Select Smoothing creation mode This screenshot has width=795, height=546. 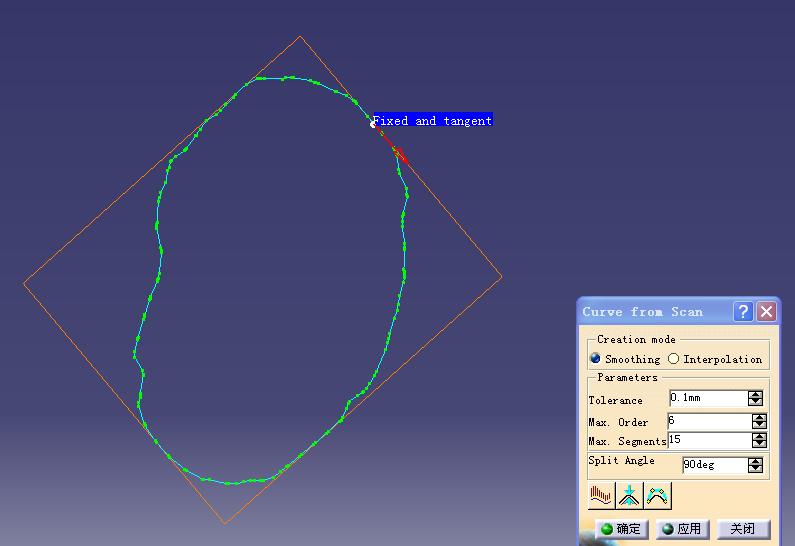pos(596,358)
